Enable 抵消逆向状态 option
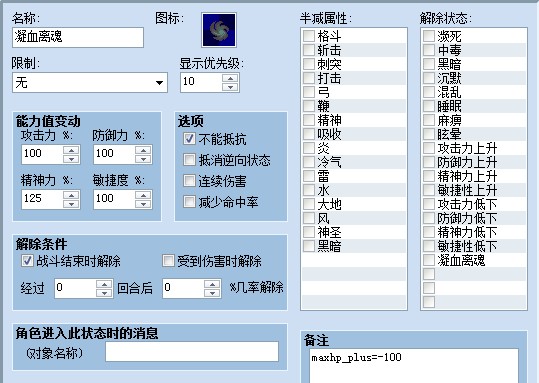The height and width of the screenshot is (383, 539). tap(189, 160)
